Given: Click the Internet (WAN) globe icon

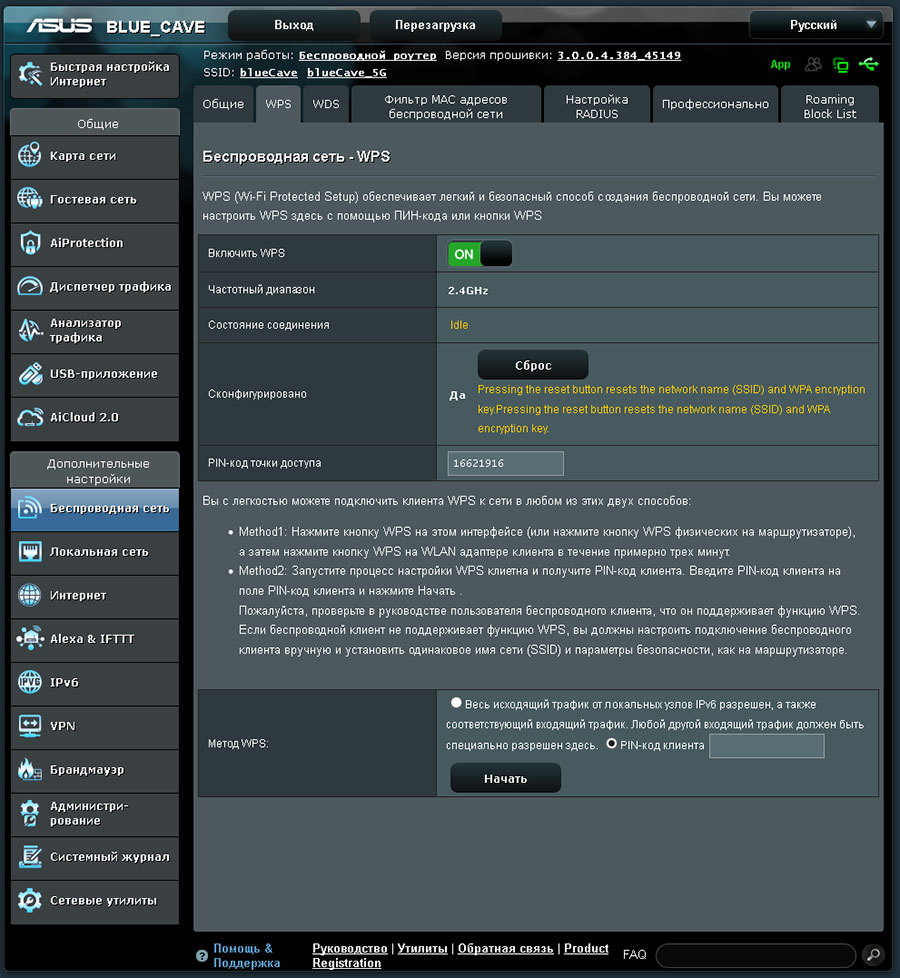Looking at the screenshot, I should coord(29,595).
